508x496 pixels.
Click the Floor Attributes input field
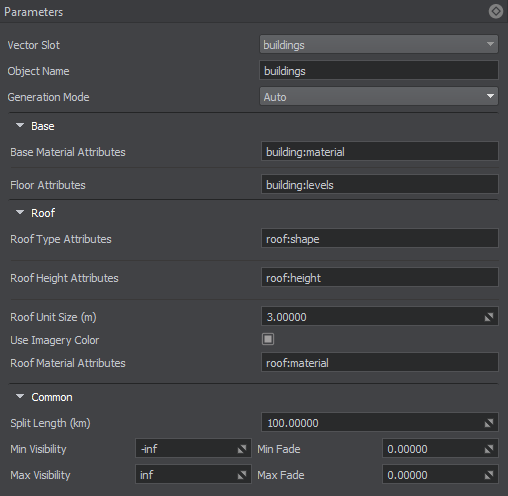380,184
